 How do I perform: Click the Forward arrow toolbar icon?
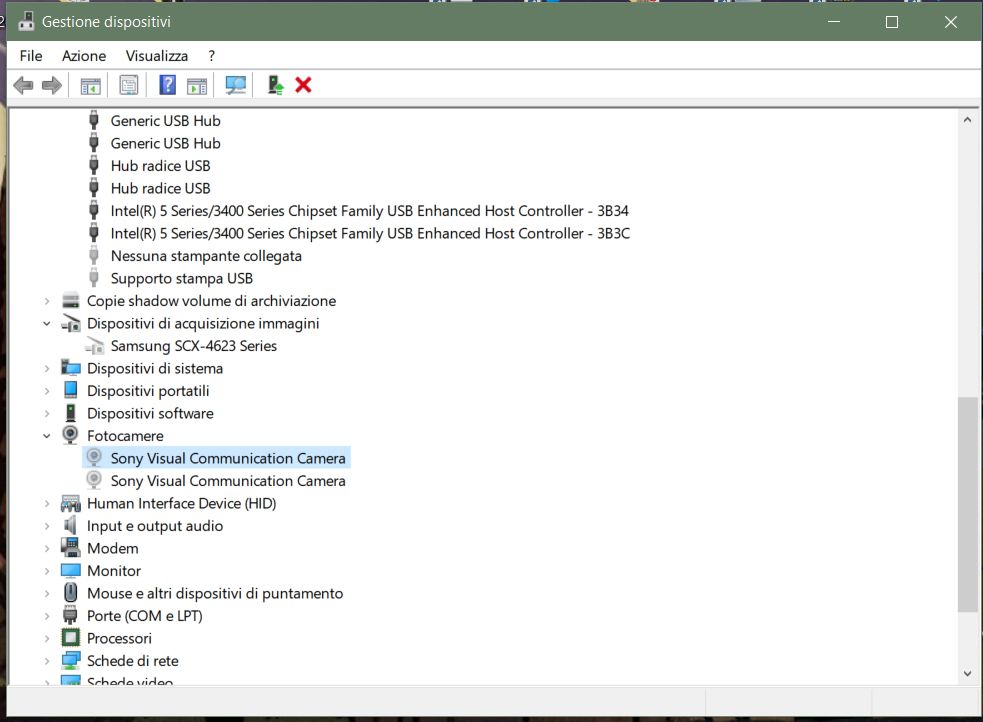tap(52, 86)
